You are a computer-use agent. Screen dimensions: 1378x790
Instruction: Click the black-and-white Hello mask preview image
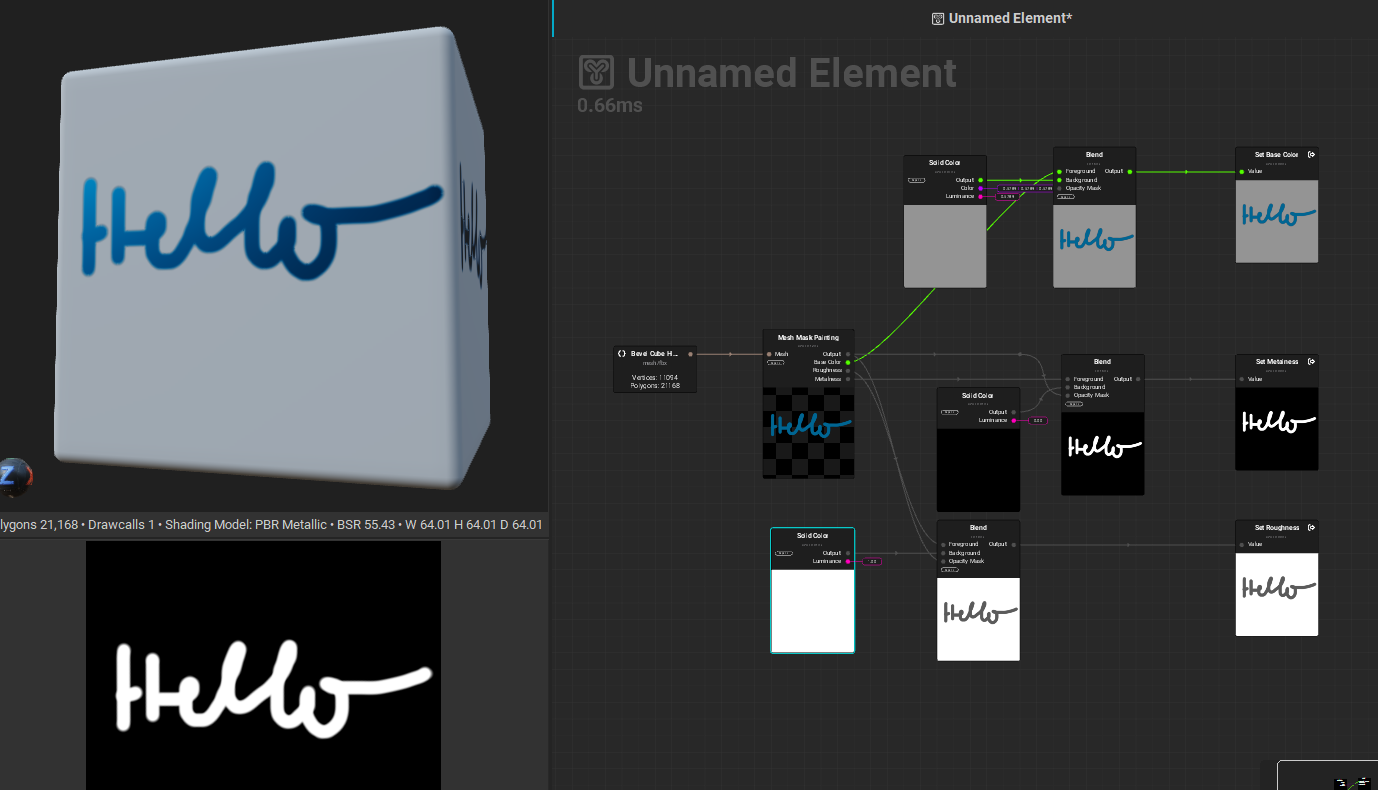pyautogui.click(x=263, y=665)
